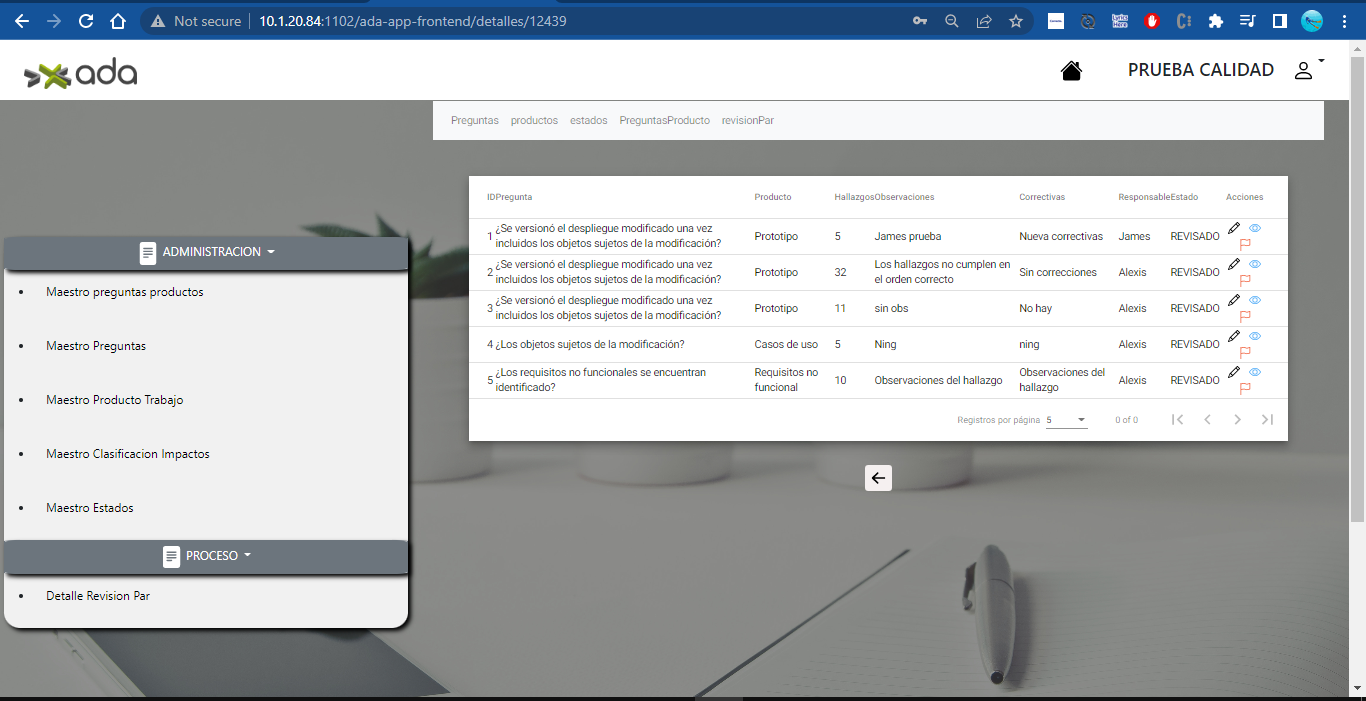Screen dimensions: 1366x701
Task: Expand the ADMINISTRACION dropdown
Action: (x=207, y=252)
